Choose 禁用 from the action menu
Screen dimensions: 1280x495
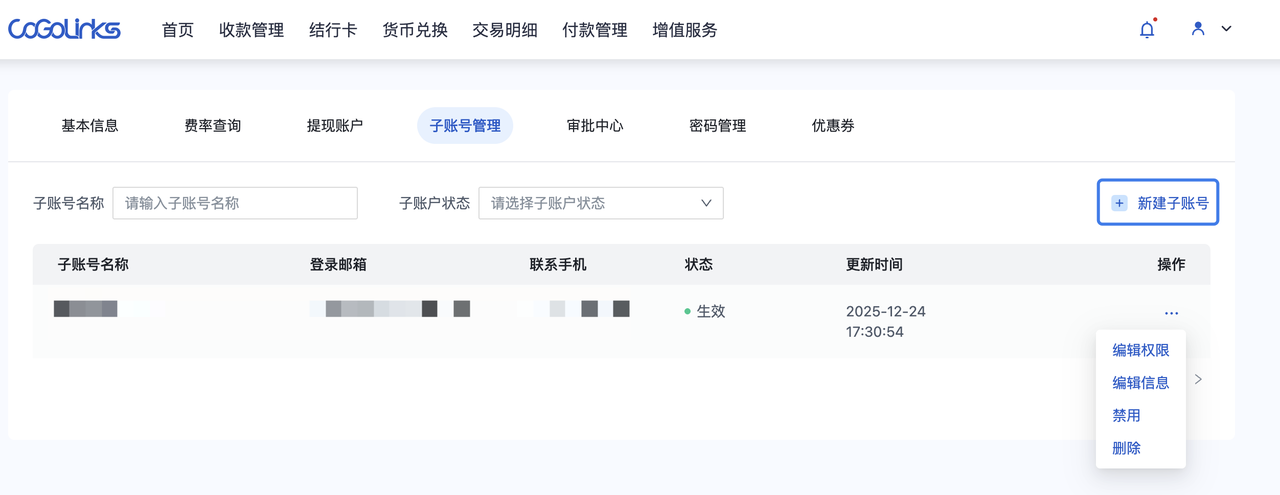click(x=1127, y=416)
